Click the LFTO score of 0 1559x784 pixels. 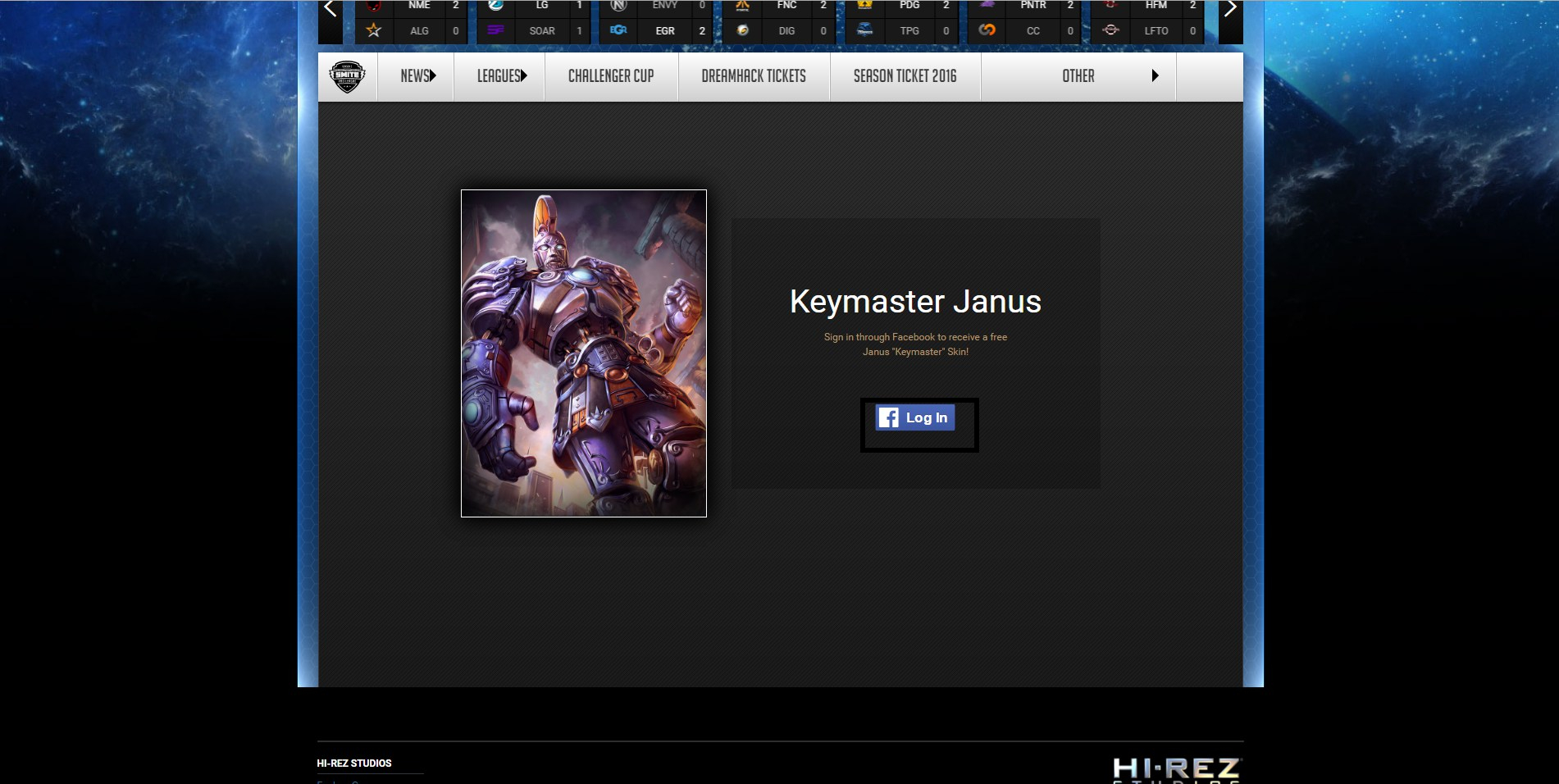[x=1192, y=31]
